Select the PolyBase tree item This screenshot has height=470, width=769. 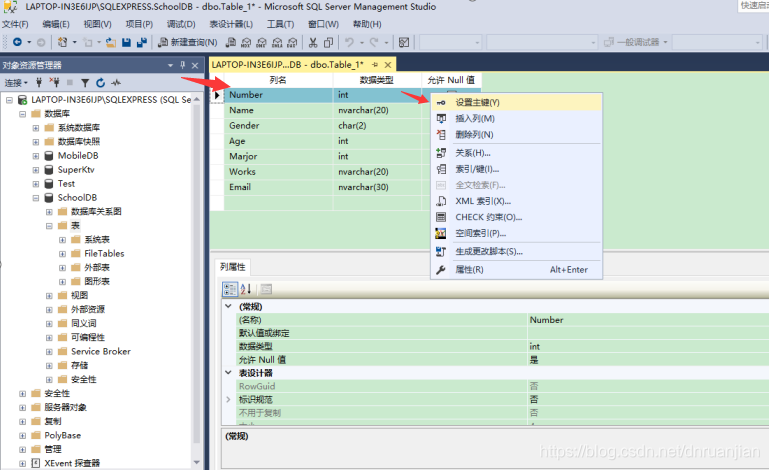tap(62, 435)
